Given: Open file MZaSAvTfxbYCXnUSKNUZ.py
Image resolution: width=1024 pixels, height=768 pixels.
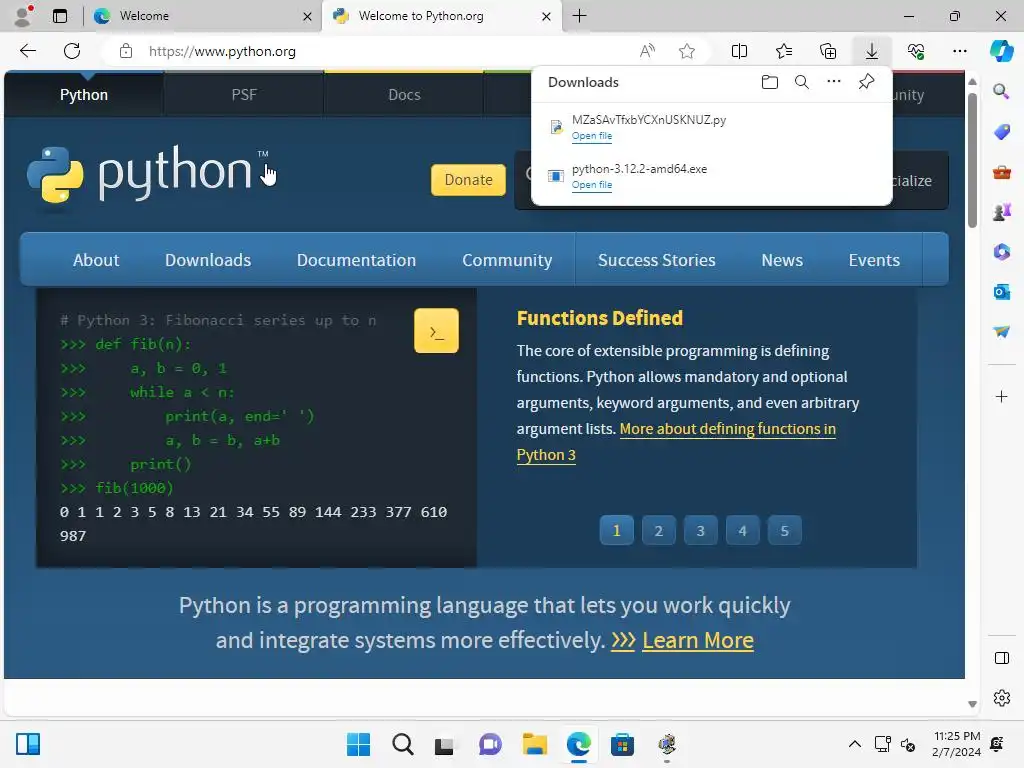Looking at the screenshot, I should coord(592,136).
